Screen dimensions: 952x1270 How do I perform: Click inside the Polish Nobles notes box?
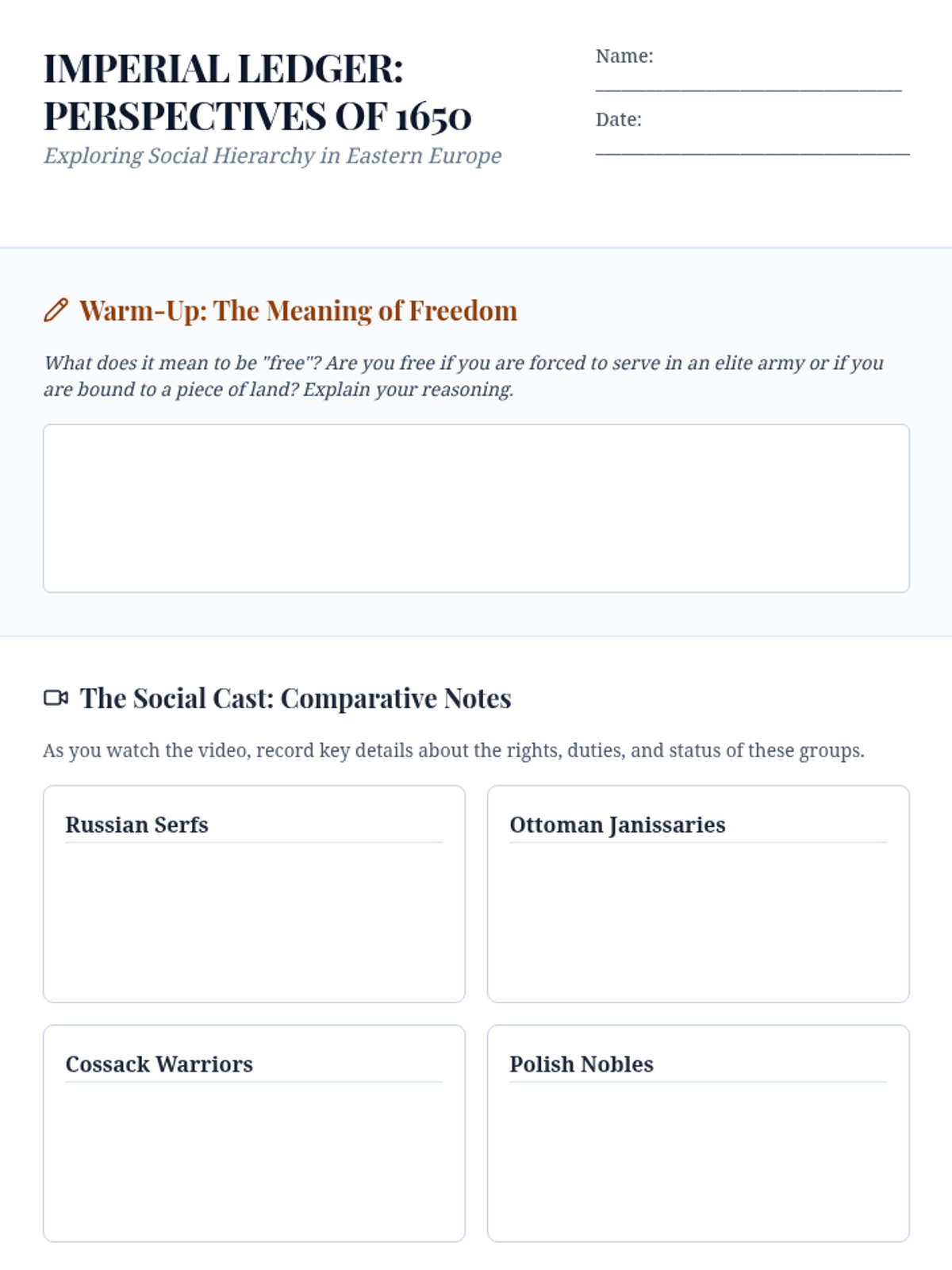click(698, 1159)
